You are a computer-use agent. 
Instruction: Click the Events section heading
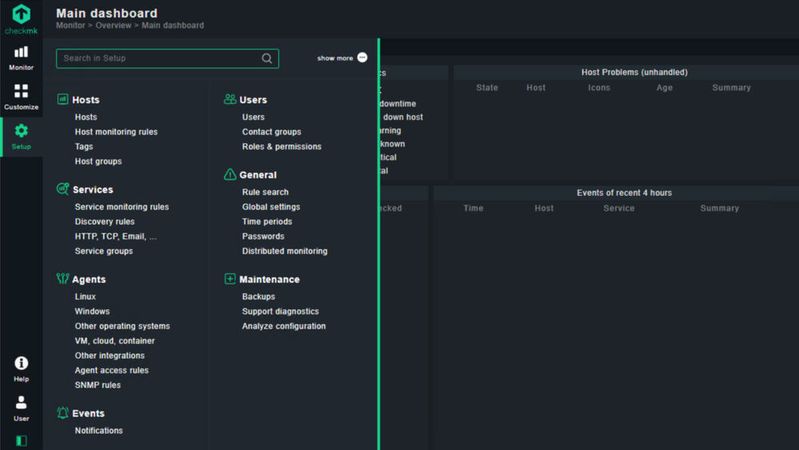pos(88,413)
